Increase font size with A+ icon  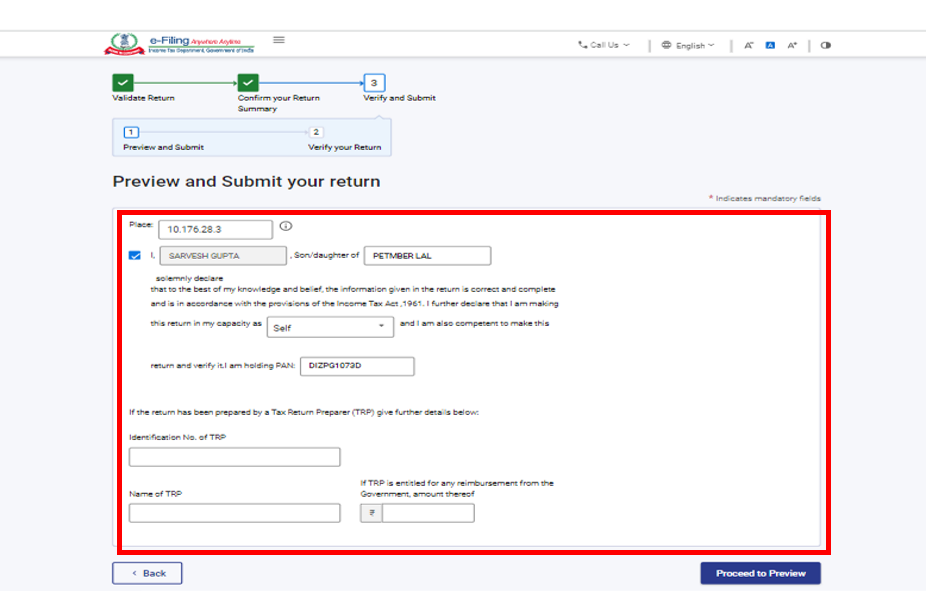[x=792, y=45]
